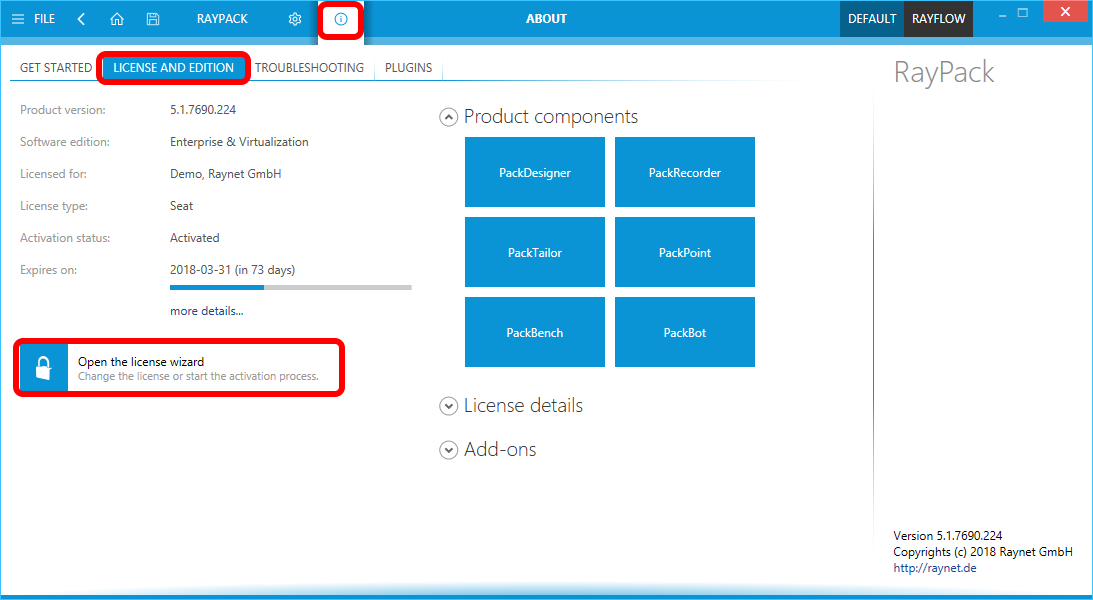Click the RAYPACK toolbar item
Viewport: 1093px width, 600px height.
pos(222,19)
